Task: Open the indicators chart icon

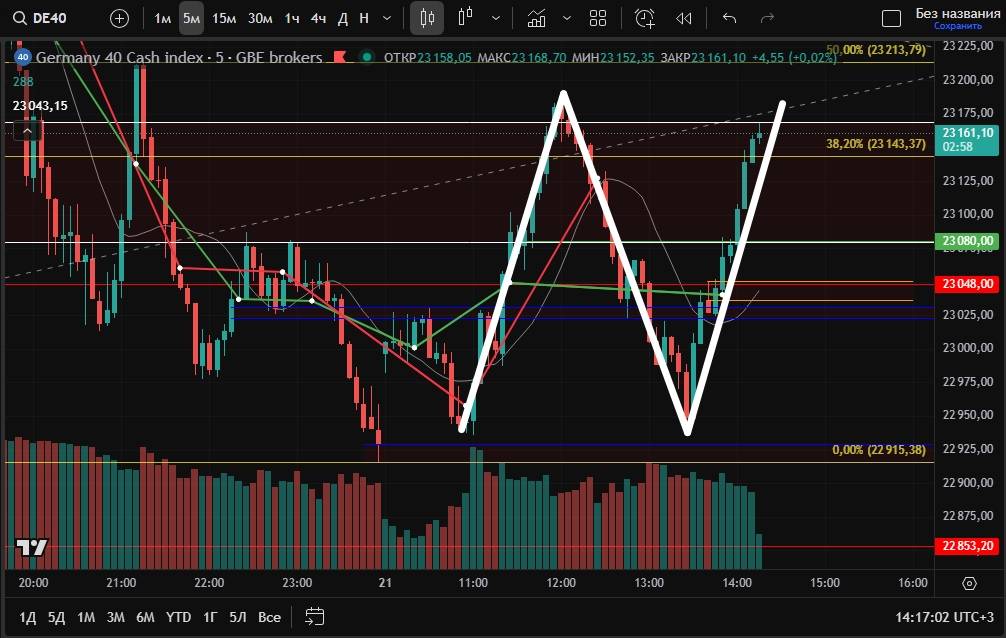Action: click(537, 18)
